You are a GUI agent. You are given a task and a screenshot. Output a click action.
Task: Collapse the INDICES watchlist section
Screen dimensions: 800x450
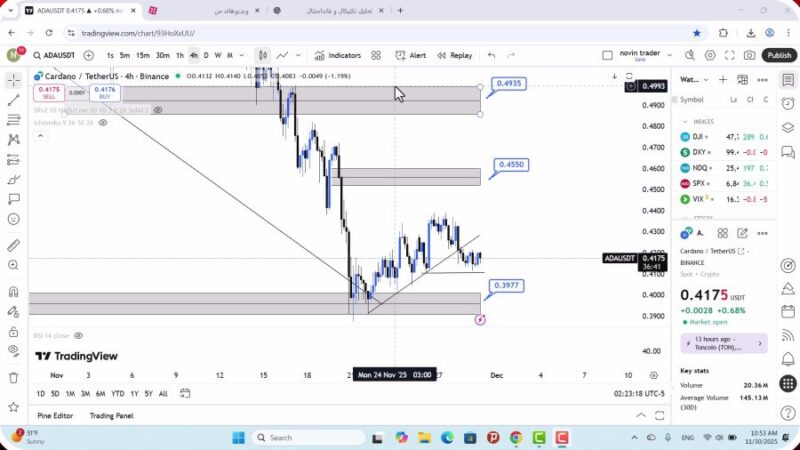tap(685, 121)
